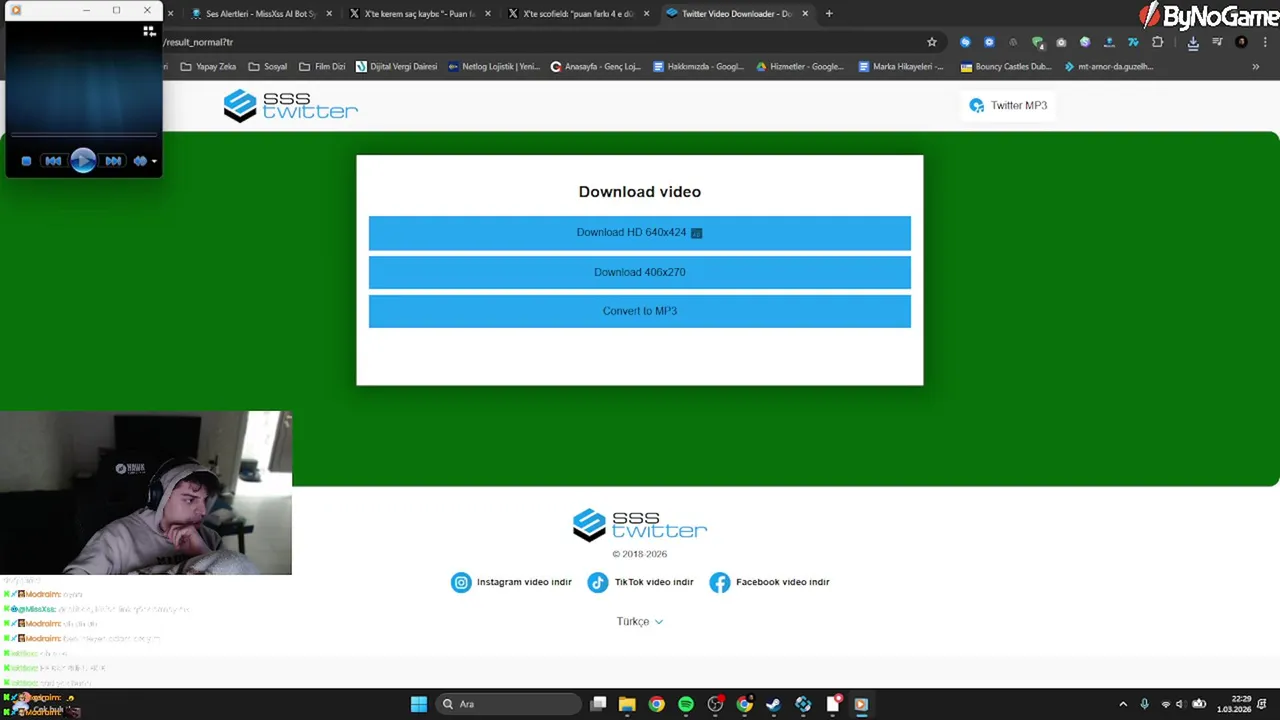The height and width of the screenshot is (720, 1280).
Task: Open Task View on the taskbar
Action: [598, 704]
